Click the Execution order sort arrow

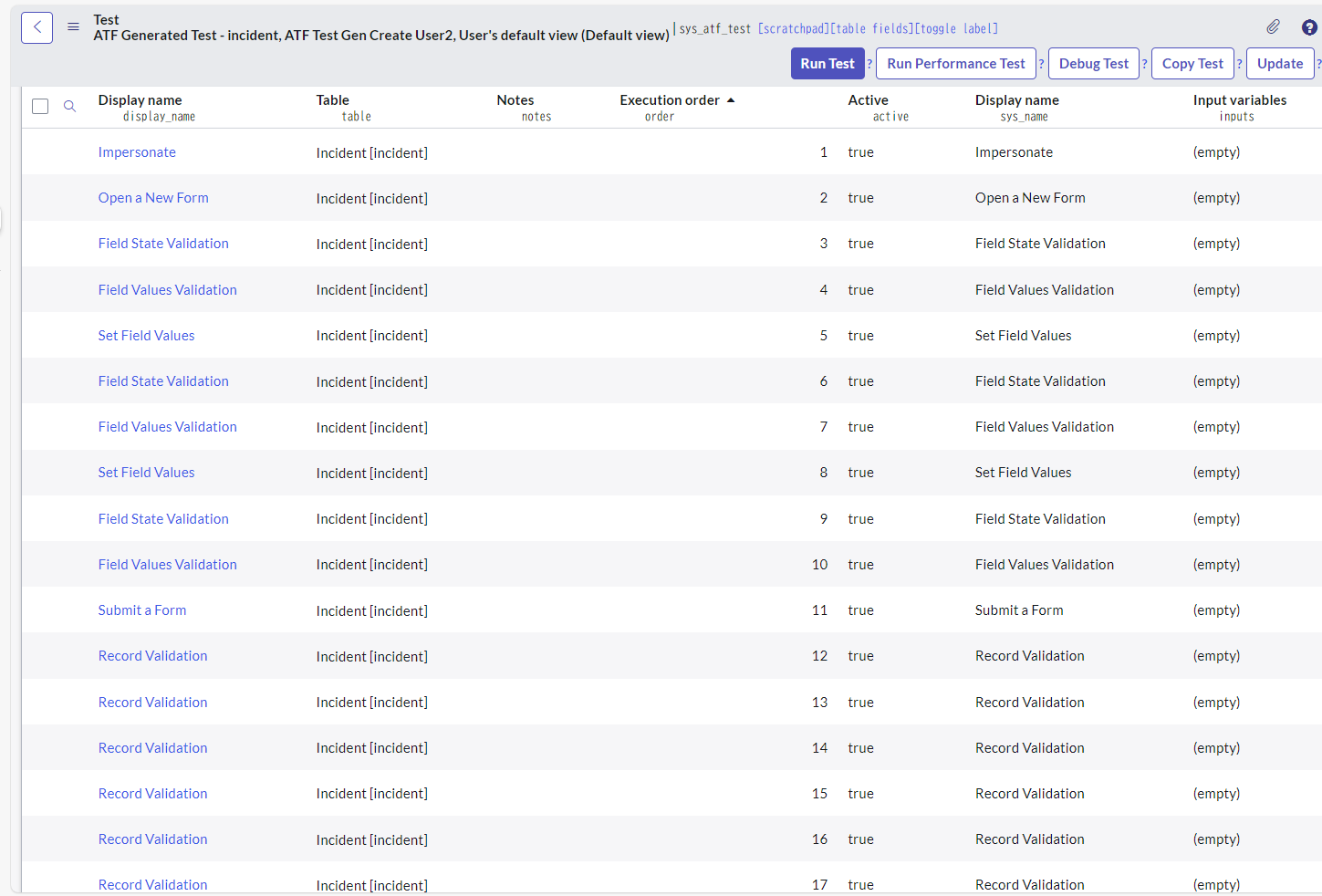pyautogui.click(x=730, y=99)
